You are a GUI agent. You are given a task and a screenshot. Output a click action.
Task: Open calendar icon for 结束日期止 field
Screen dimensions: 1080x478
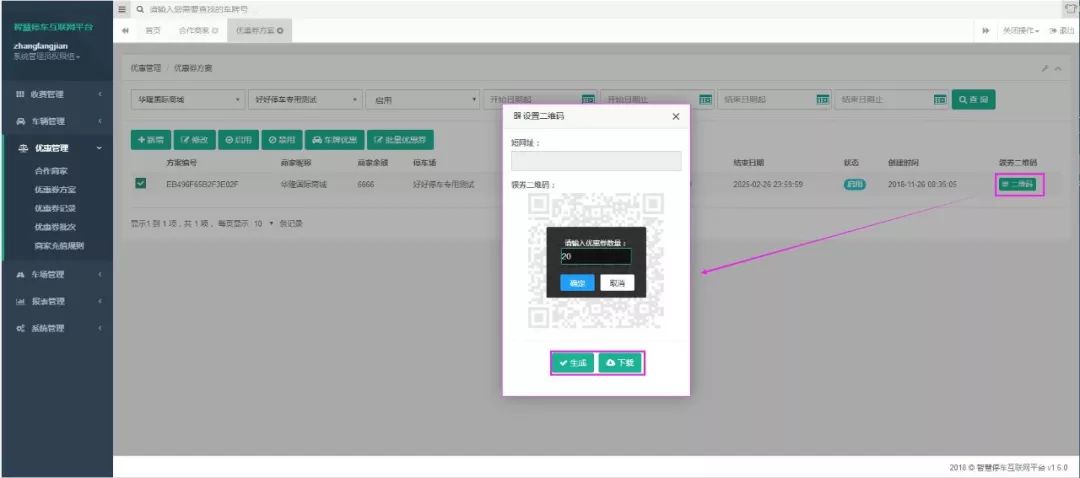pos(941,99)
